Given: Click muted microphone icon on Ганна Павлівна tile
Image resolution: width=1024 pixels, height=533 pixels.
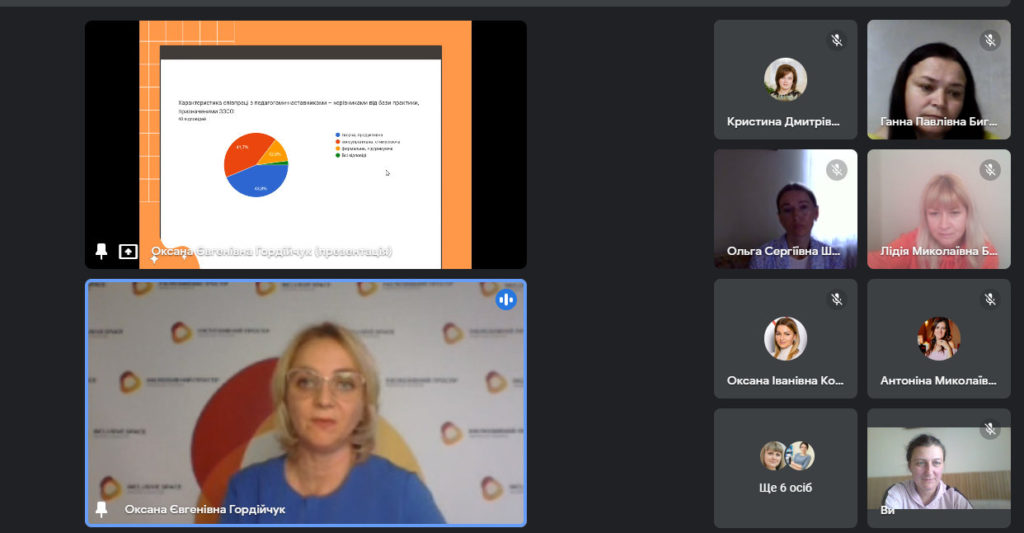Looking at the screenshot, I should [990, 40].
